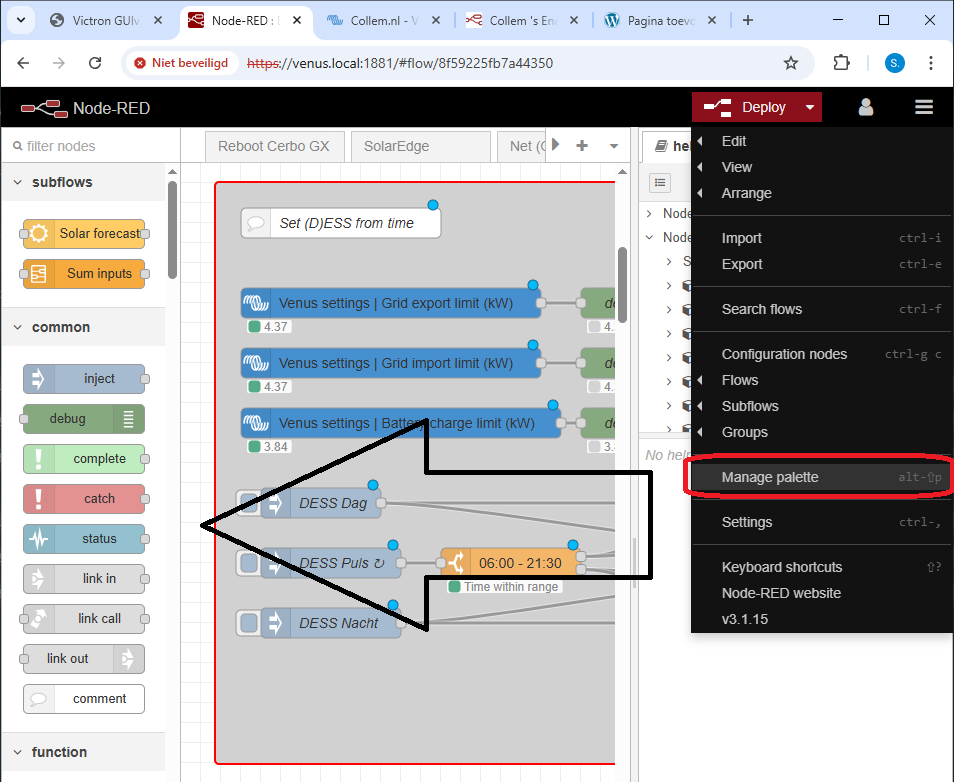Select the status node in palette
954x782 pixels.
point(84,539)
